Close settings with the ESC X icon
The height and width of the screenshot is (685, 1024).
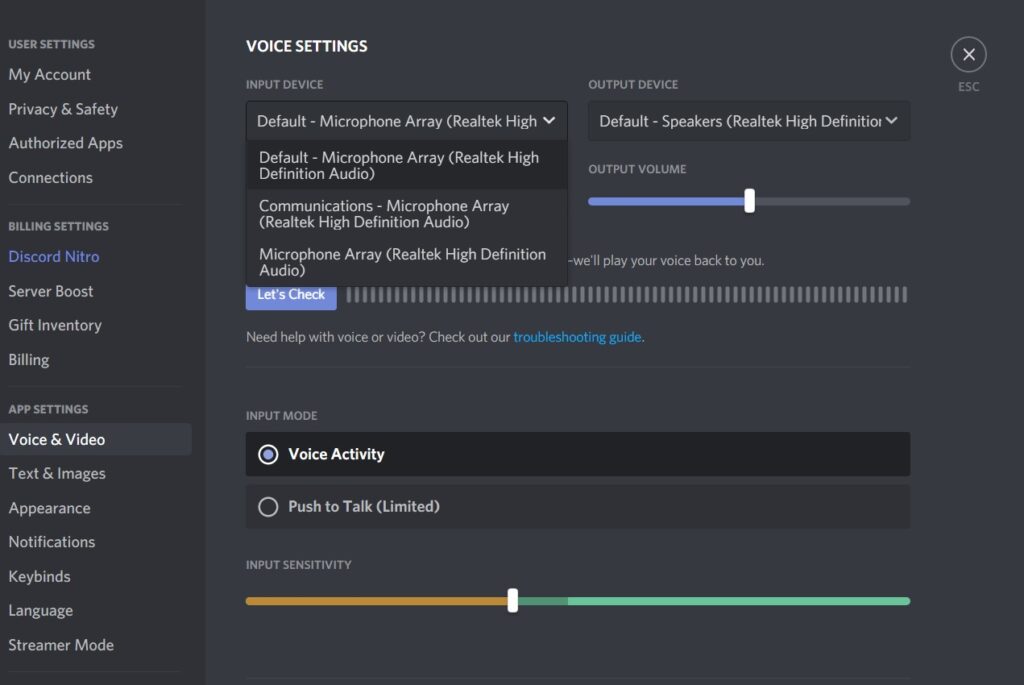[x=968, y=55]
